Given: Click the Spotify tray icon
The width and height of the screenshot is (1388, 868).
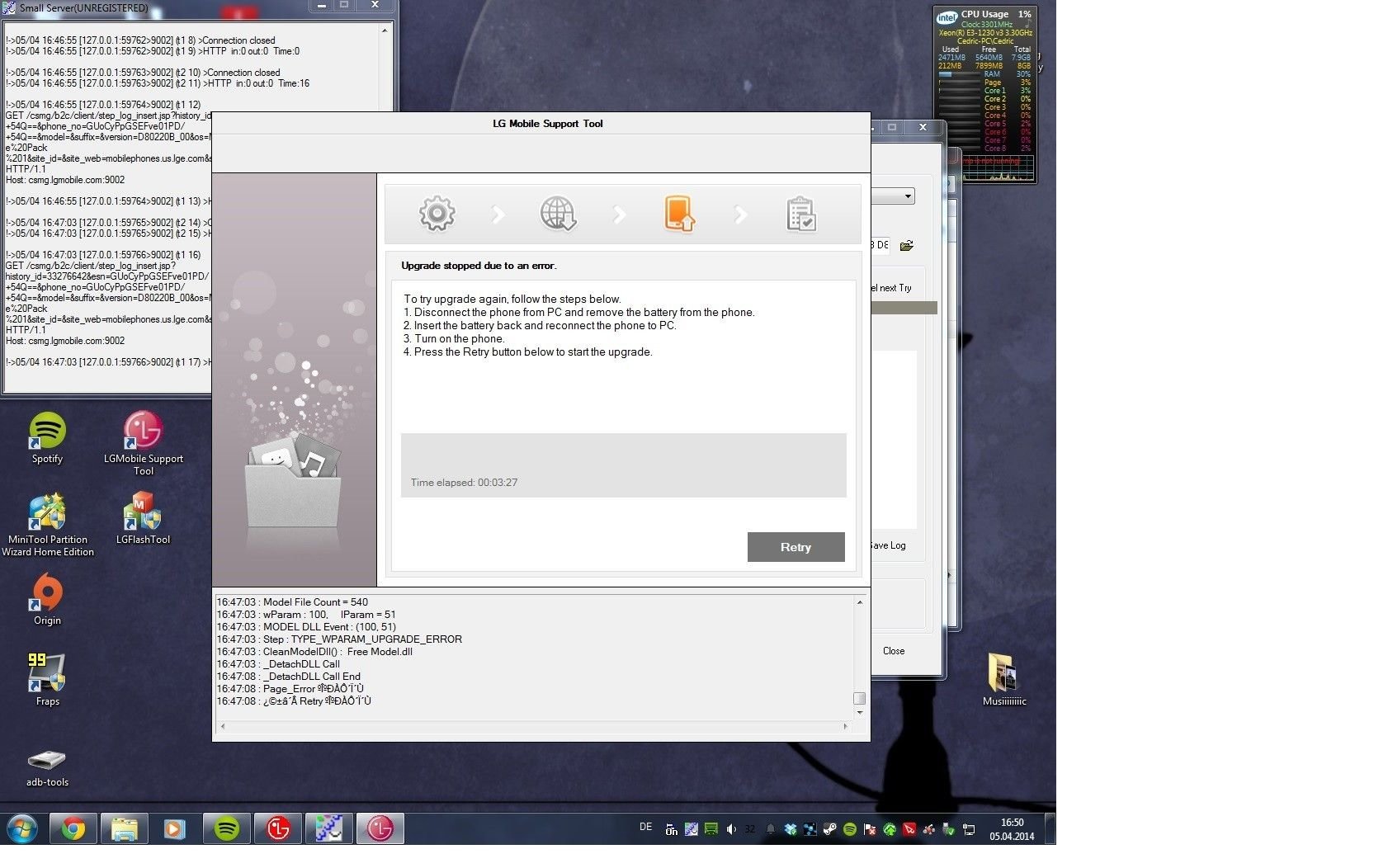Looking at the screenshot, I should pos(850,829).
